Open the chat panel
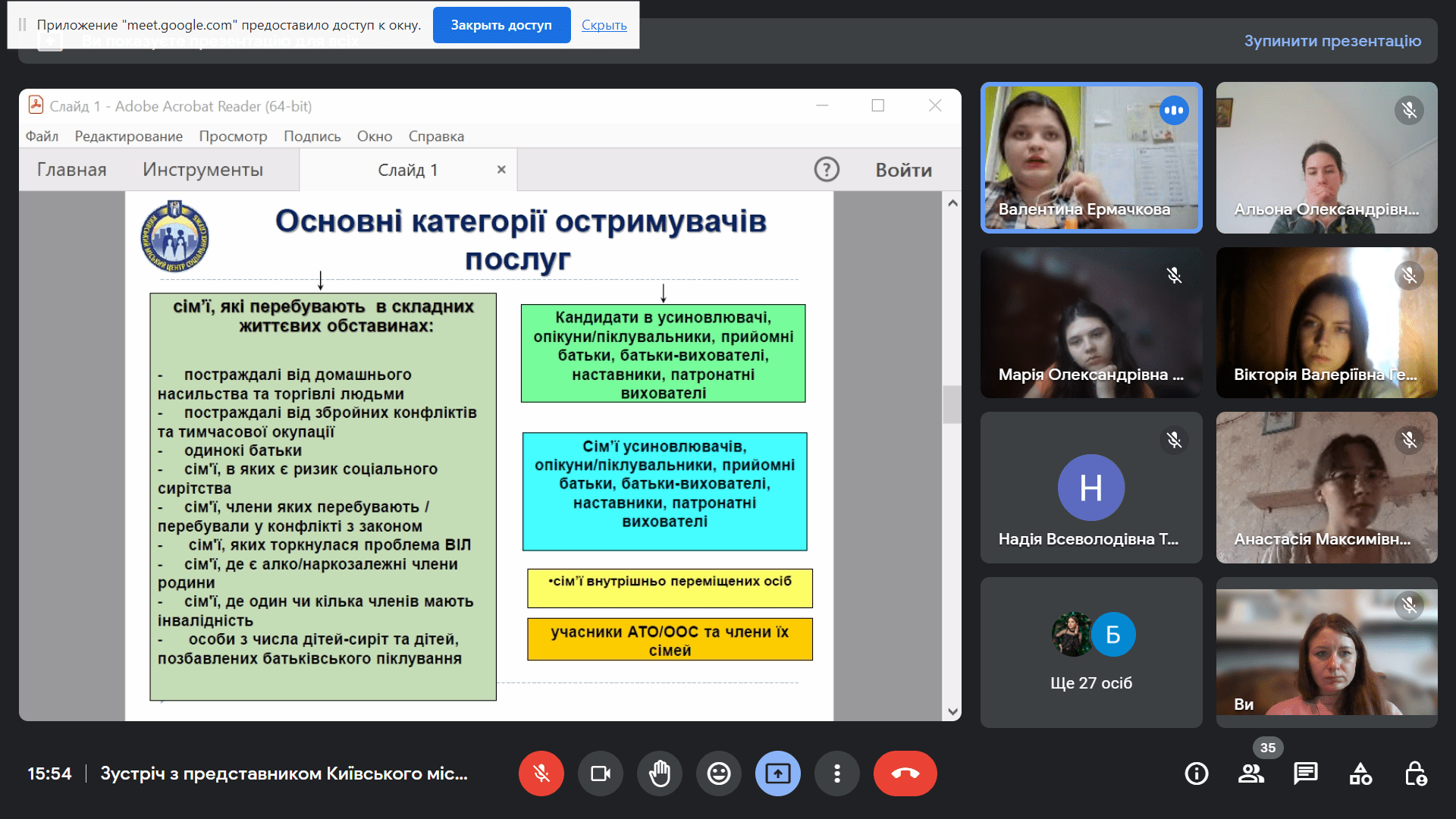 1305,773
